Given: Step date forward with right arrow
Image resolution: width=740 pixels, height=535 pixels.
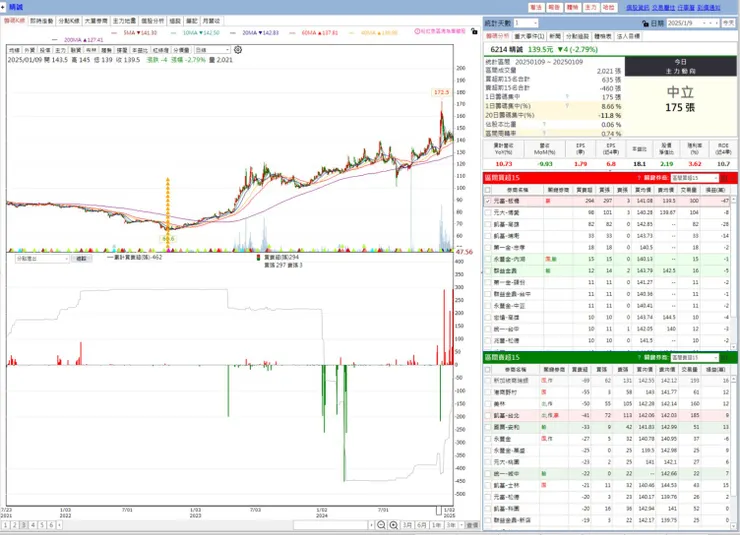Looking at the screenshot, I should (x=716, y=23).
